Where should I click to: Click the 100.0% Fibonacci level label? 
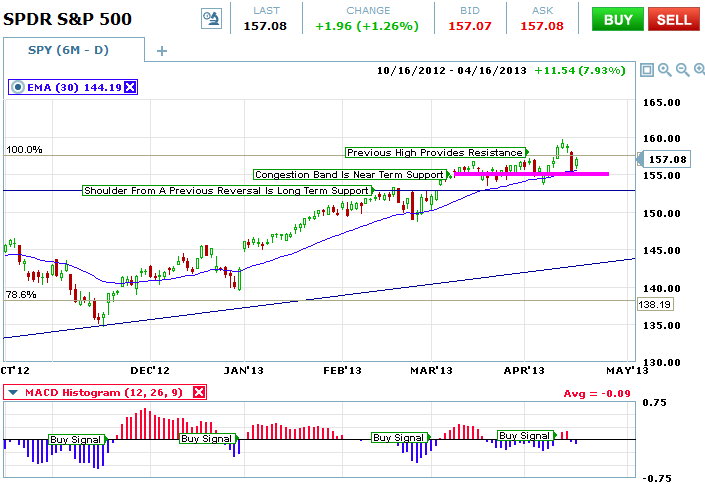pos(24,150)
